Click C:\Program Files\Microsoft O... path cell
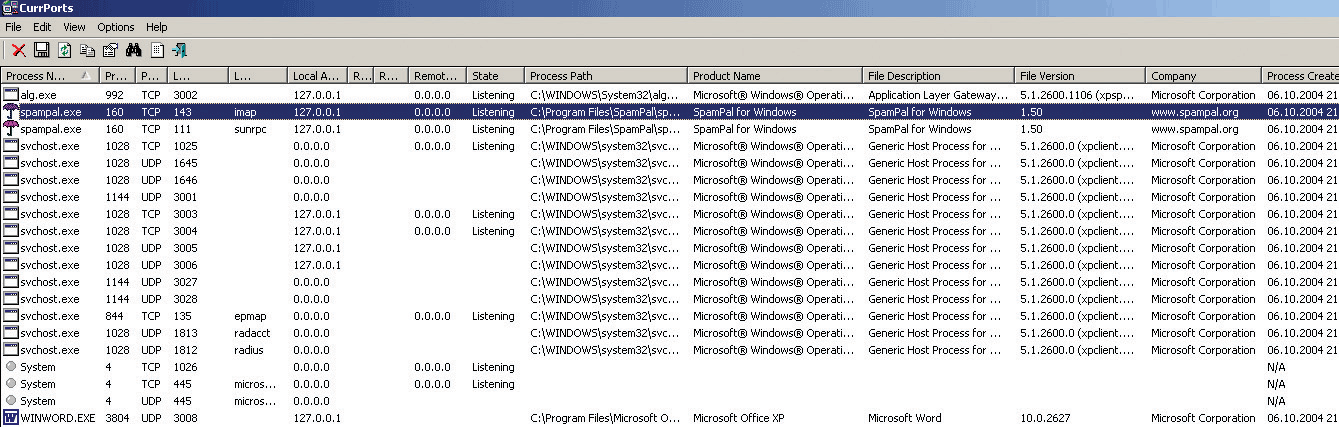1339x427 pixels. click(605, 418)
